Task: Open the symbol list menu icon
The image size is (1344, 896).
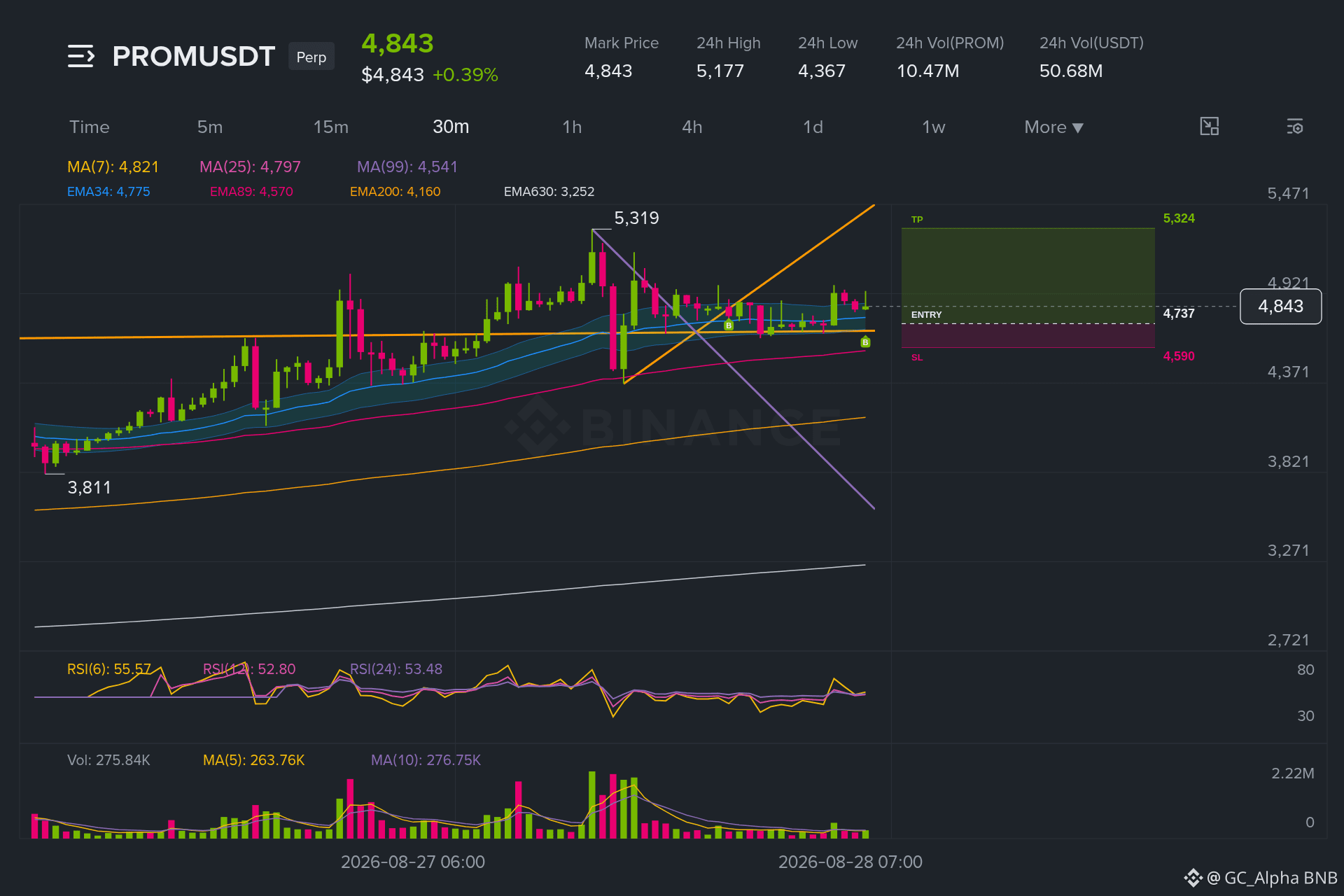Action: click(81, 56)
